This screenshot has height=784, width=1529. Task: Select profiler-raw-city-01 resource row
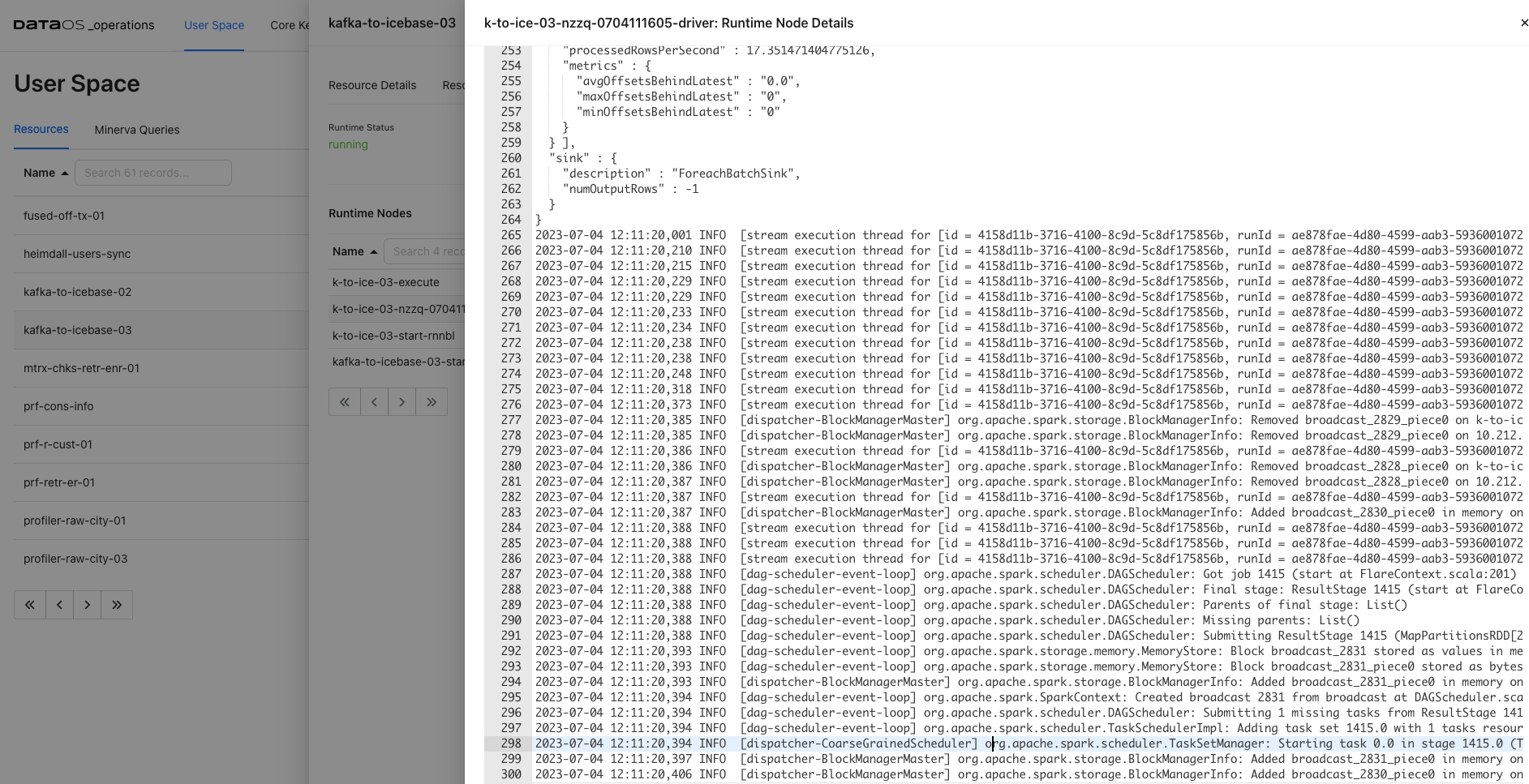click(x=161, y=521)
